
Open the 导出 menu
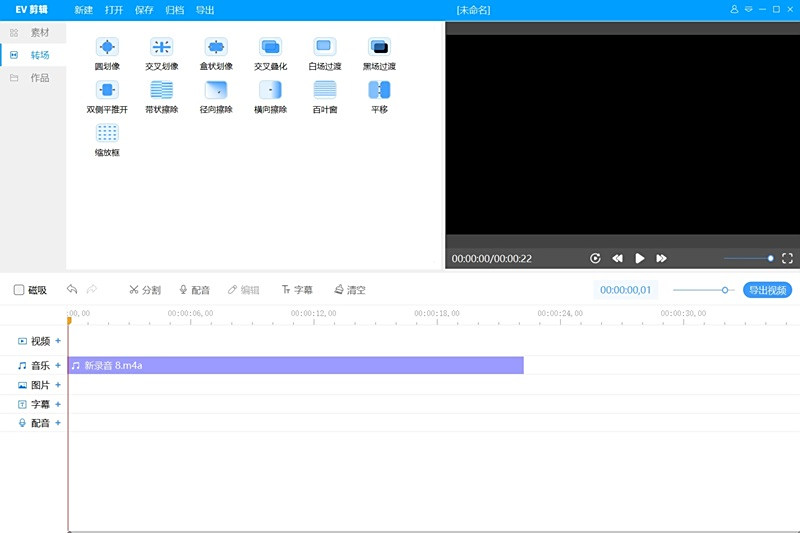[x=204, y=10]
